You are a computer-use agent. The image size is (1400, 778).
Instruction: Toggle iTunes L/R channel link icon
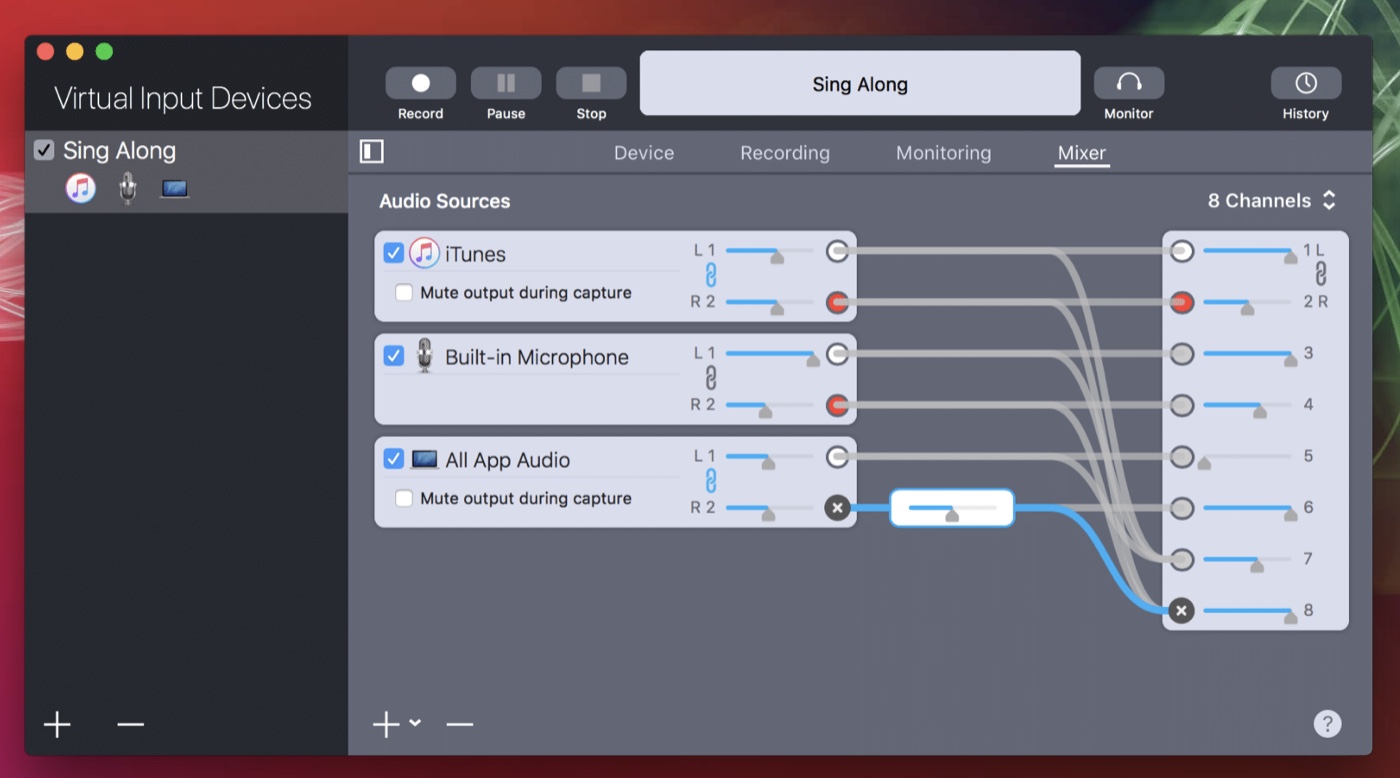[711, 276]
